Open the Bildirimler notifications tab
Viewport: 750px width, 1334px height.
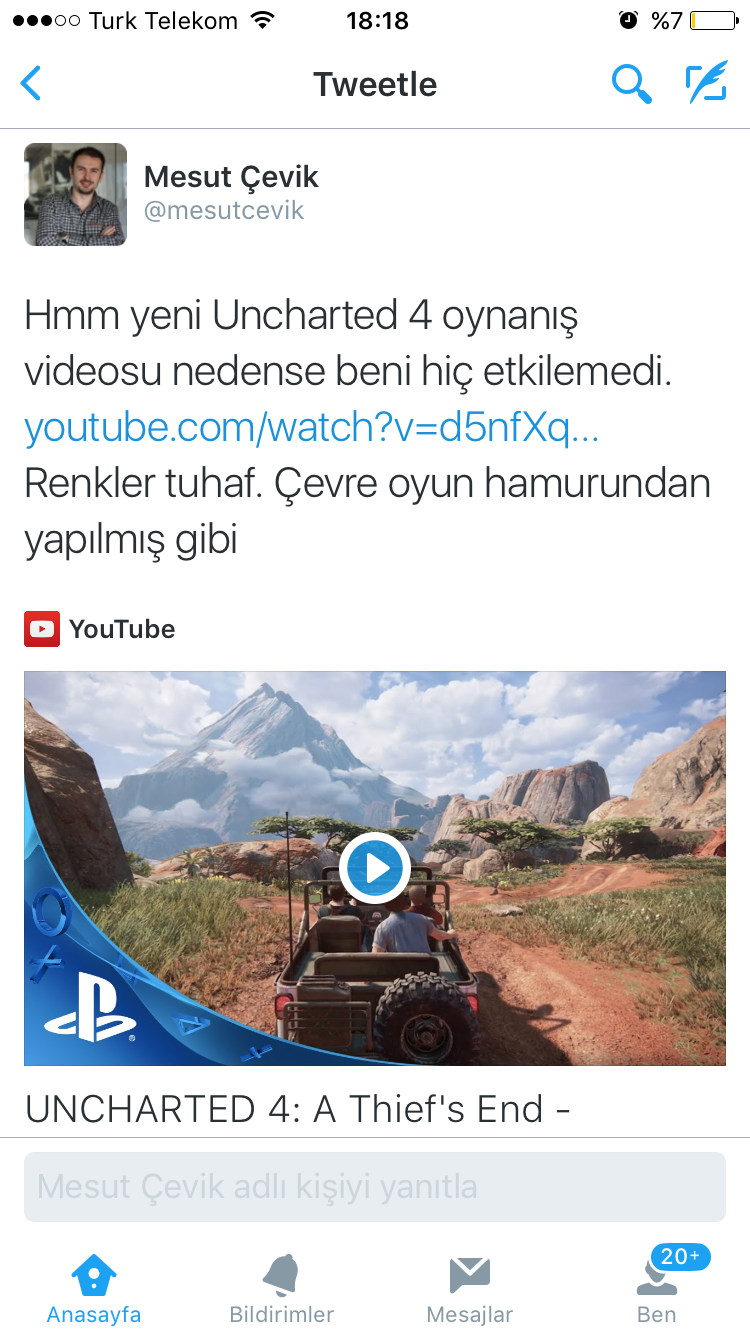282,1290
